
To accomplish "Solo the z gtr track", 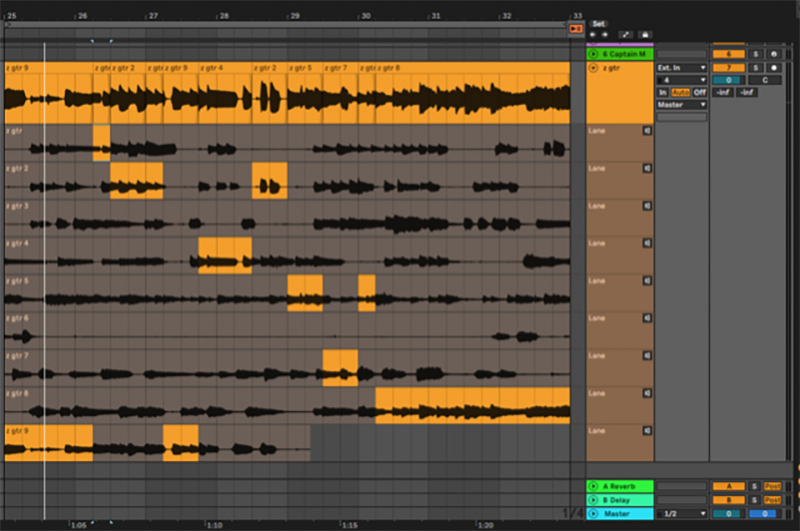I will (x=756, y=67).
